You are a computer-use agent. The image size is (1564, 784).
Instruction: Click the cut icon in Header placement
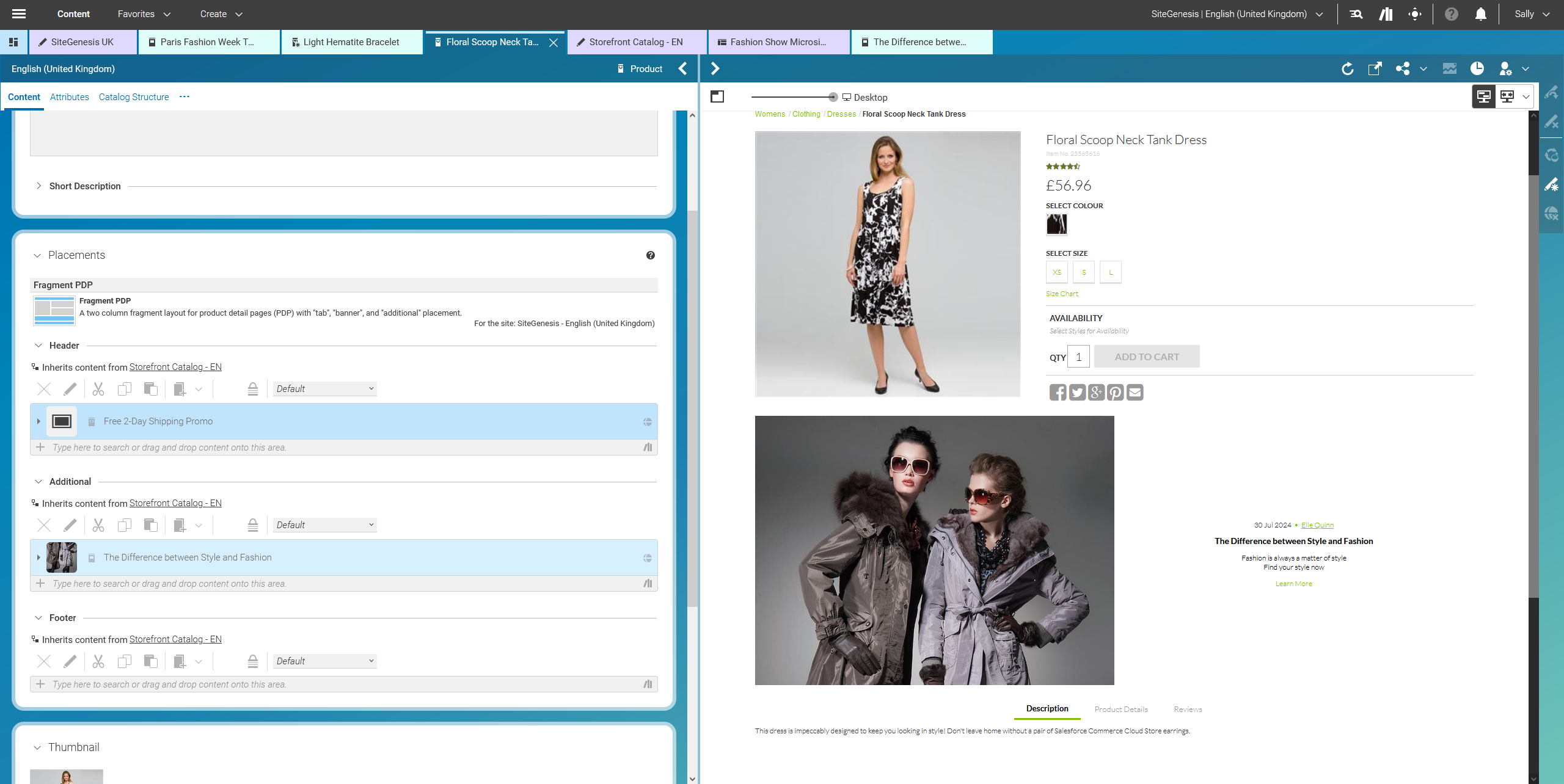point(98,389)
